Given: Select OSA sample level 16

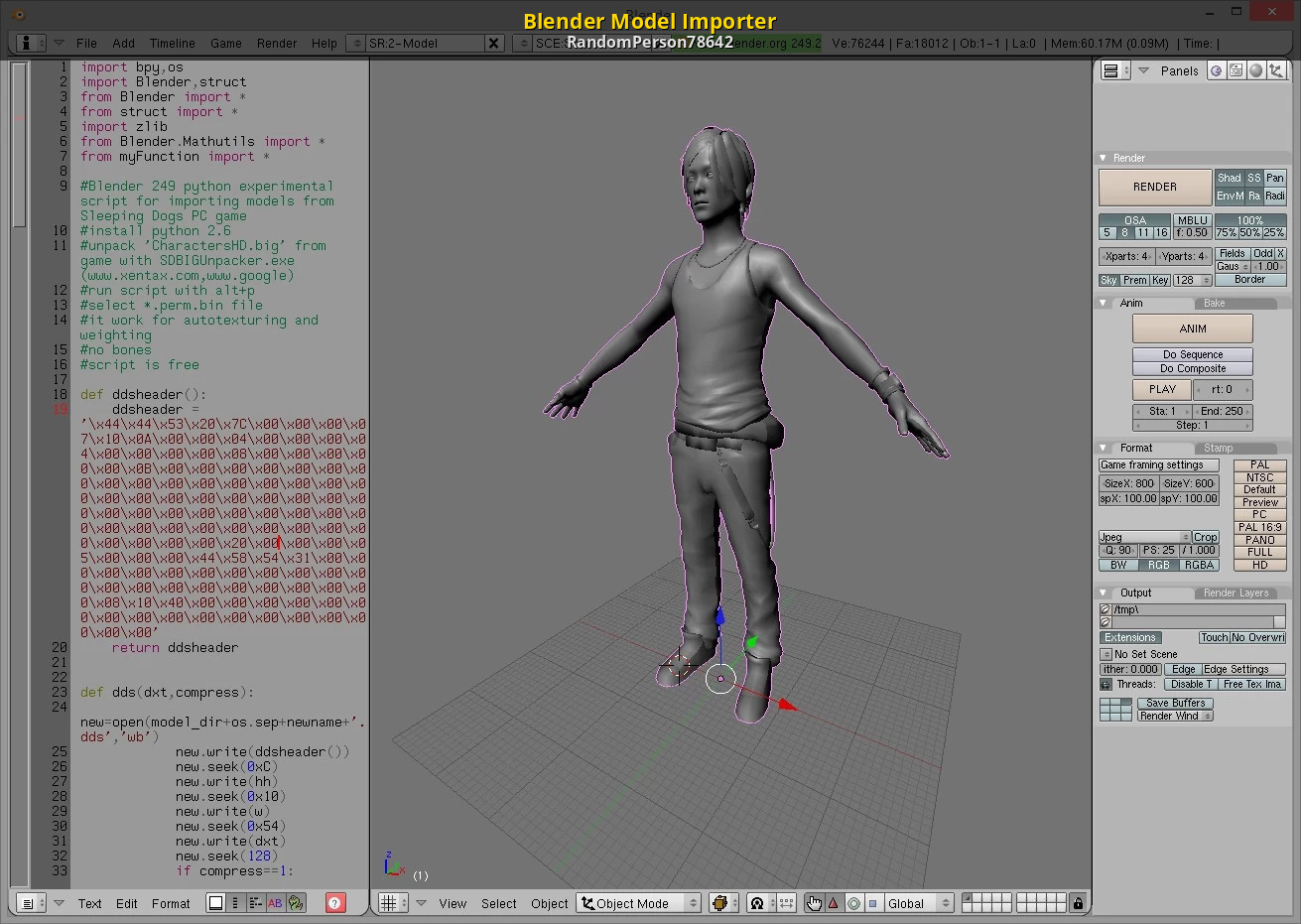Looking at the screenshot, I should click(x=1161, y=232).
